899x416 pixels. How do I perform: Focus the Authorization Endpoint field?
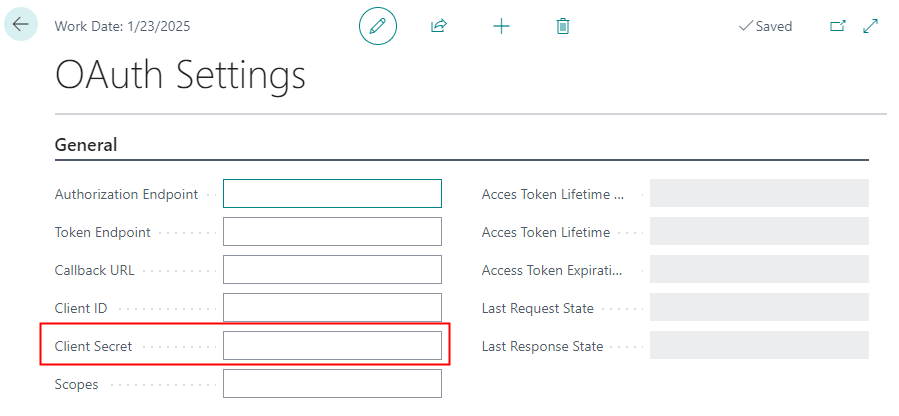click(x=332, y=194)
